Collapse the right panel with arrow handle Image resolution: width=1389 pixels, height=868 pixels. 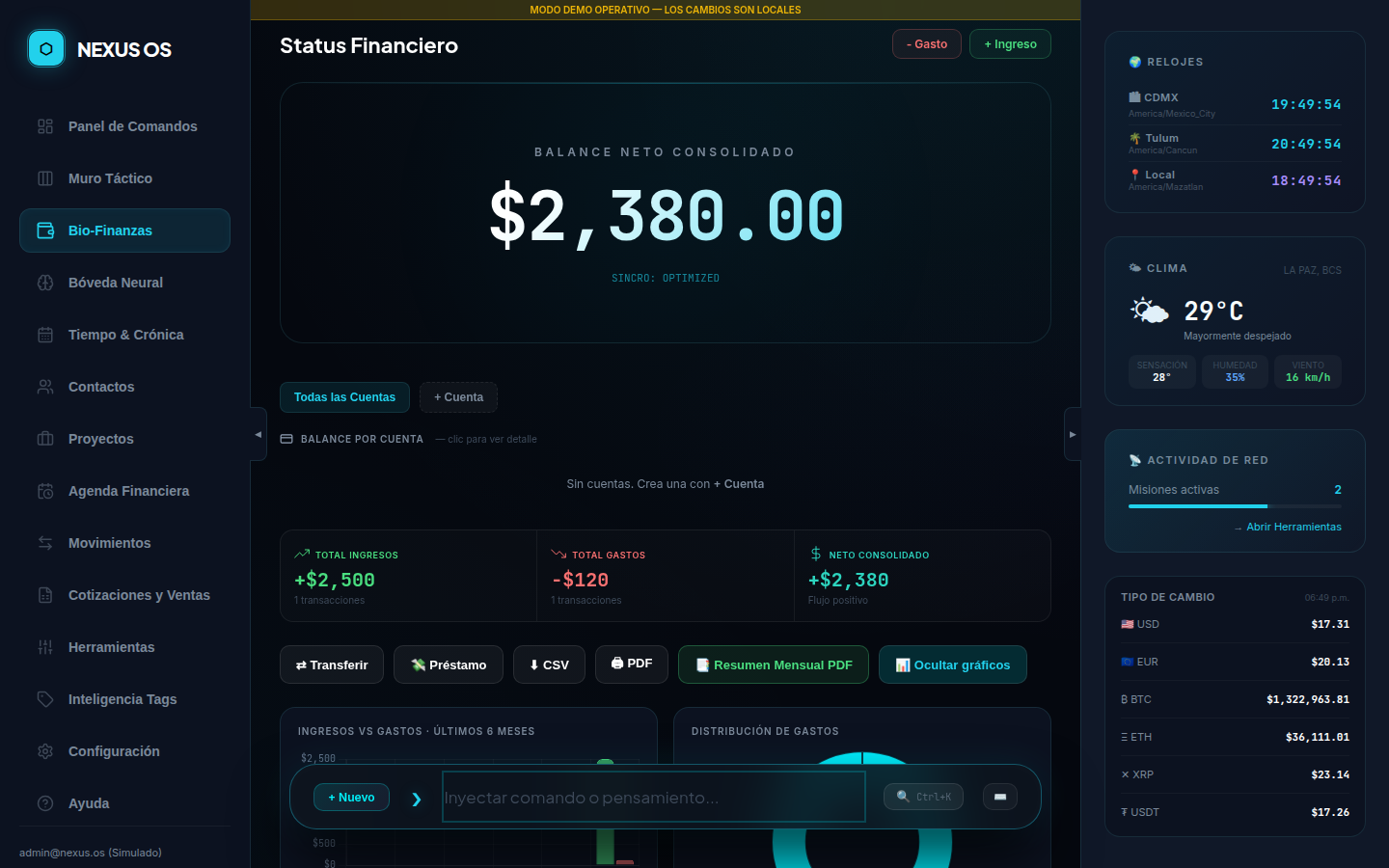tap(1073, 434)
